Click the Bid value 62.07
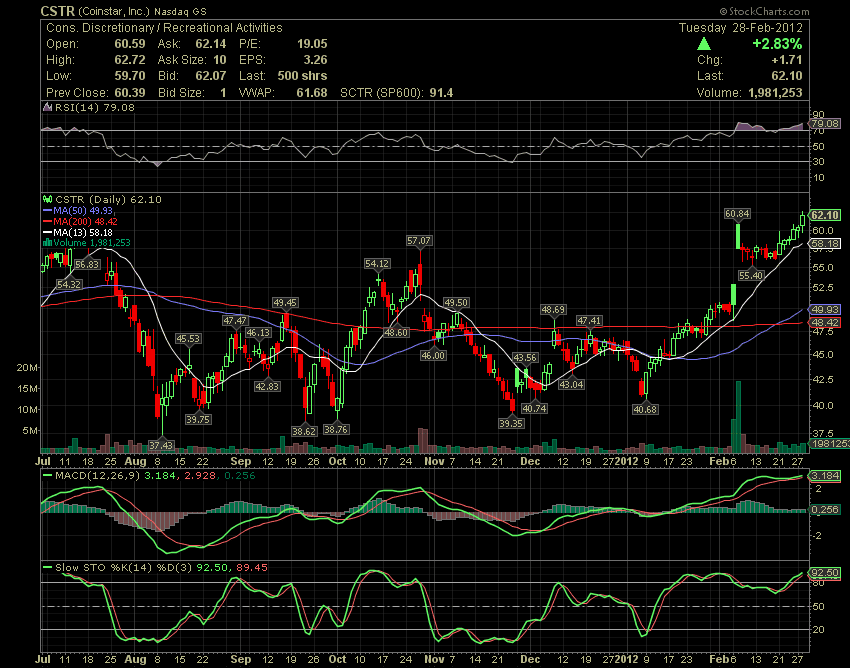The height and width of the screenshot is (668, 850). pyautogui.click(x=211, y=76)
